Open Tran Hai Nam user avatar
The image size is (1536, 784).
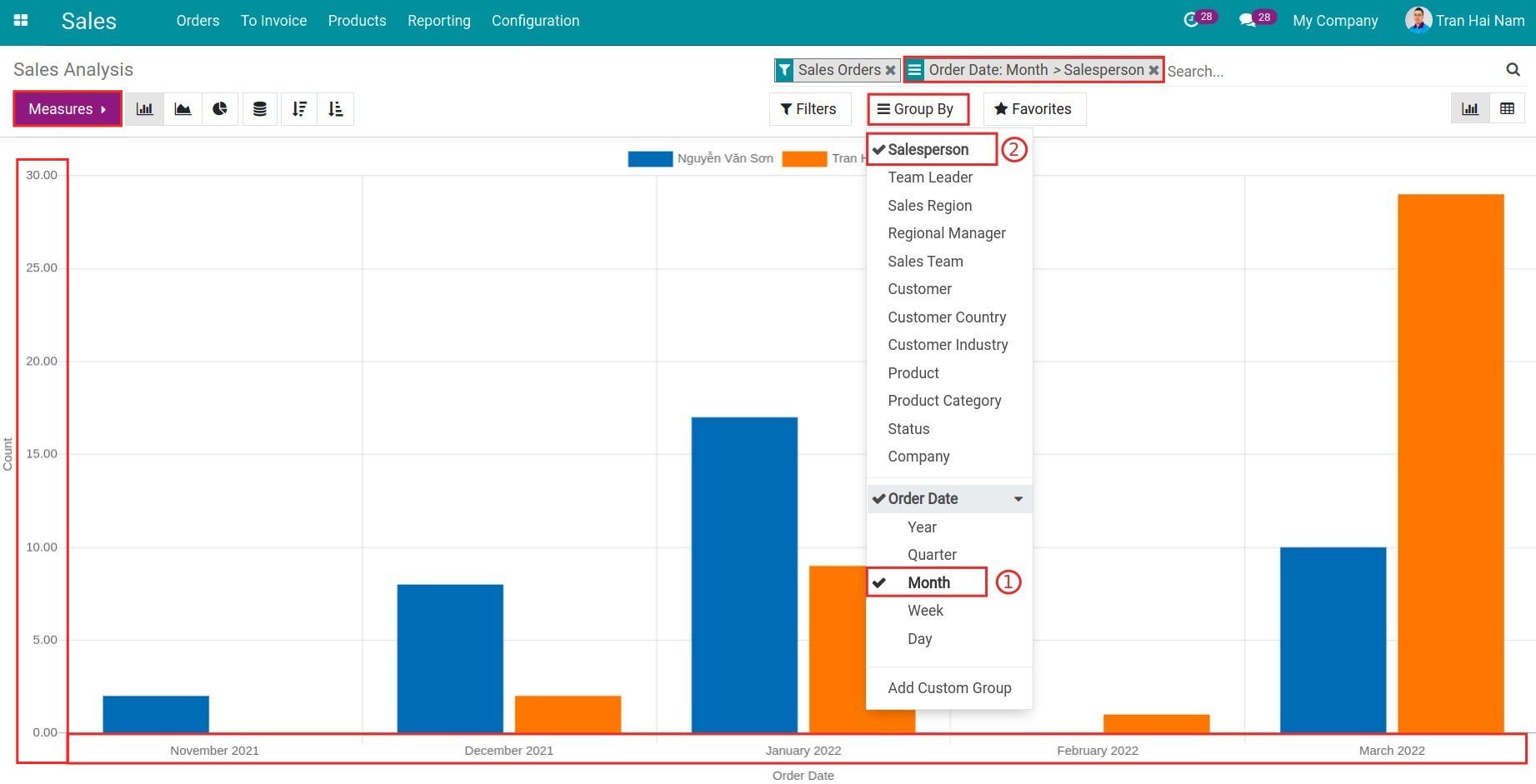coord(1418,20)
